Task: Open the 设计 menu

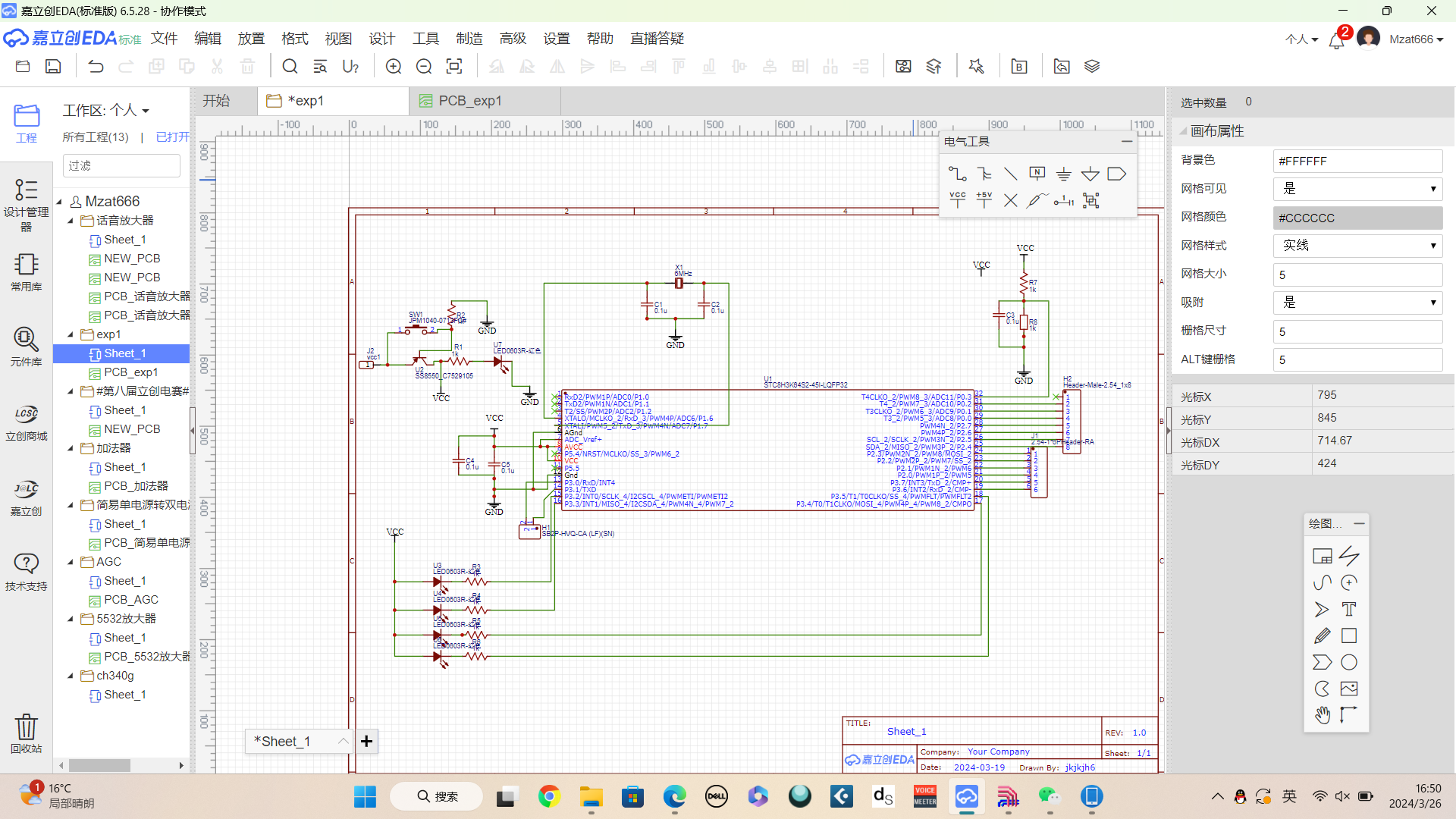Action: (x=382, y=39)
